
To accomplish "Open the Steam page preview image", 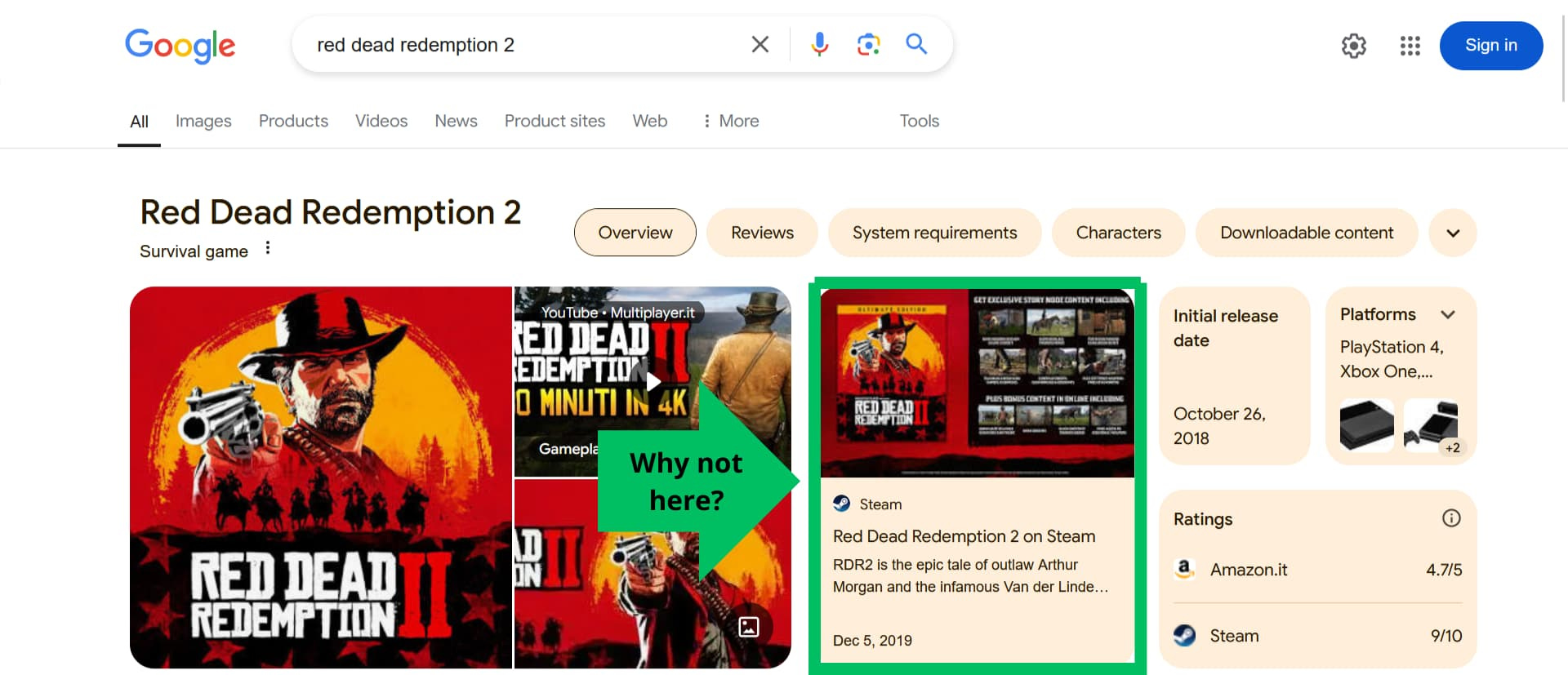I will (978, 382).
